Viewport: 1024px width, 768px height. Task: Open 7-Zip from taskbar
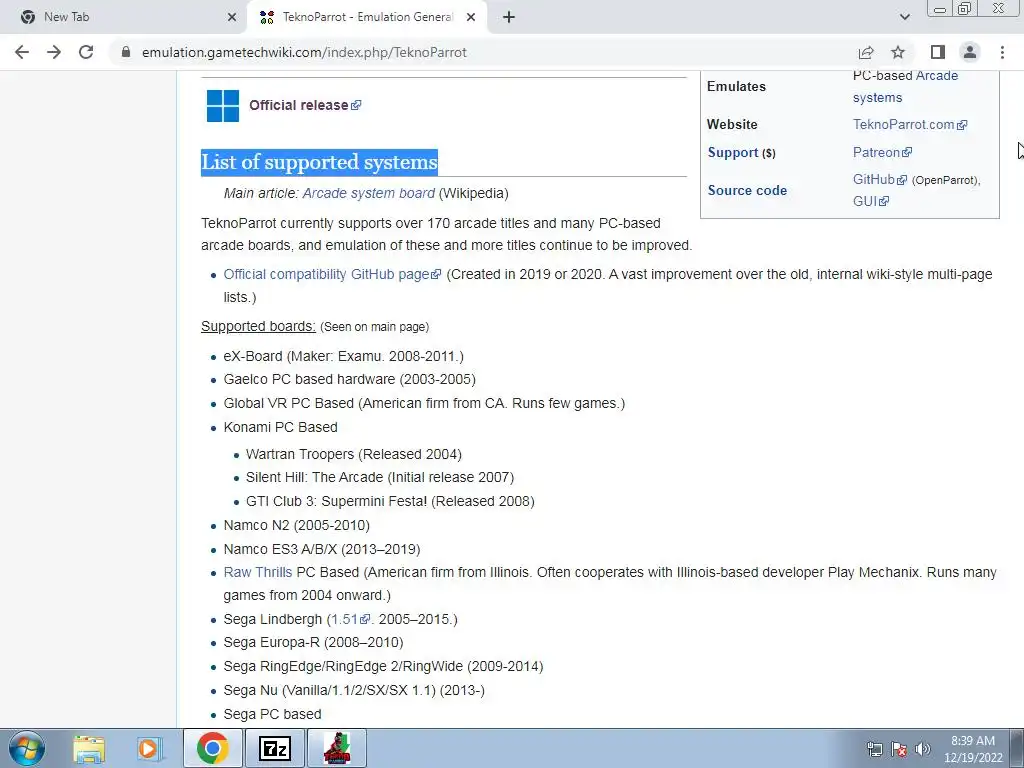pos(274,748)
